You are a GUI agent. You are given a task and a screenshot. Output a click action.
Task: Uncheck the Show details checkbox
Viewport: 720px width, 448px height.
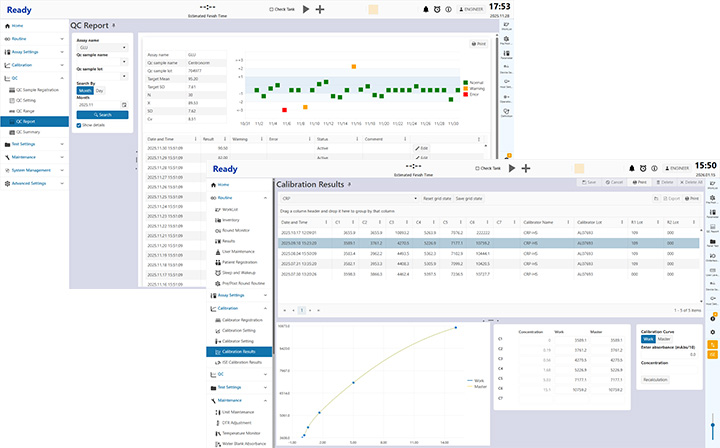coord(79,125)
